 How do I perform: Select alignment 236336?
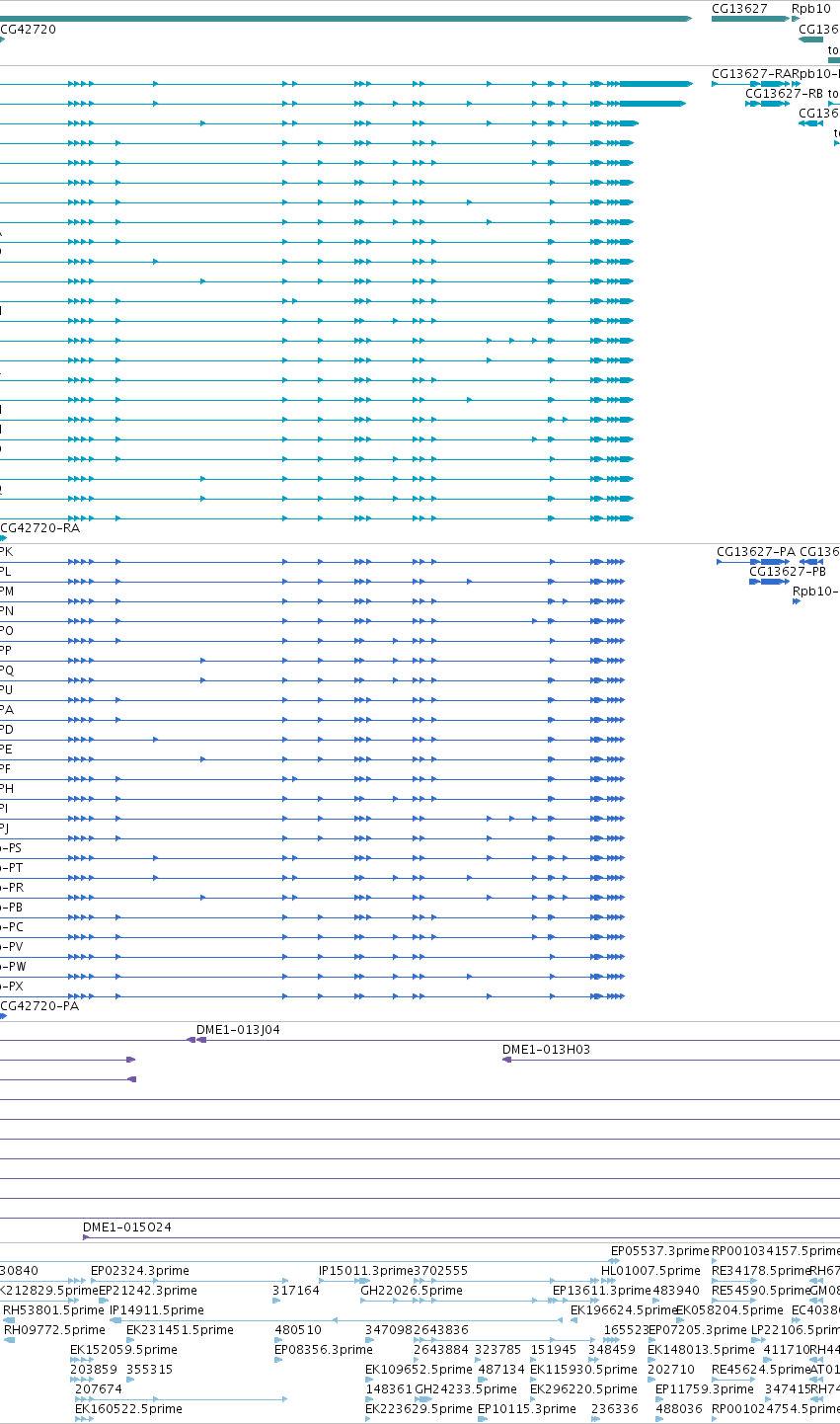(616, 1409)
